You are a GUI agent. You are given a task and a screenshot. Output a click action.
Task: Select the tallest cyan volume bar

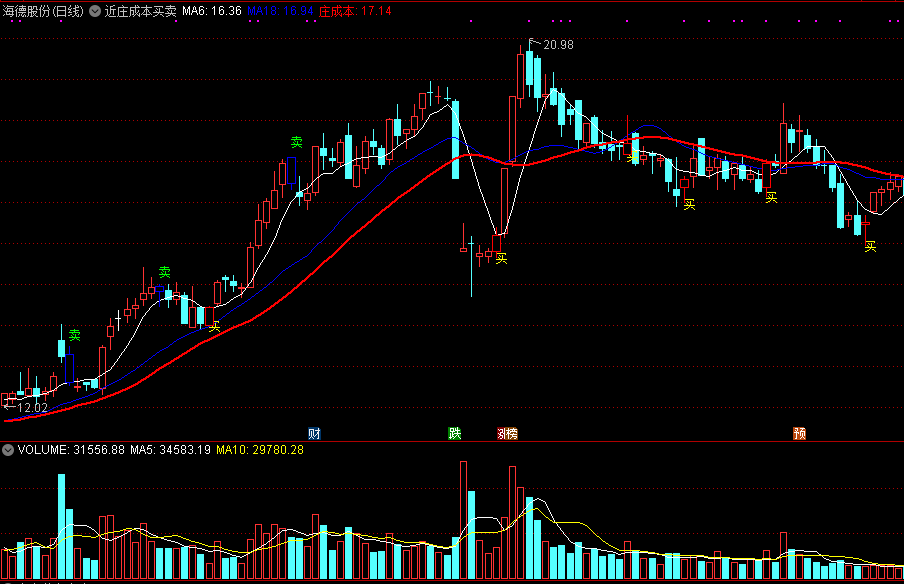[x=61, y=526]
